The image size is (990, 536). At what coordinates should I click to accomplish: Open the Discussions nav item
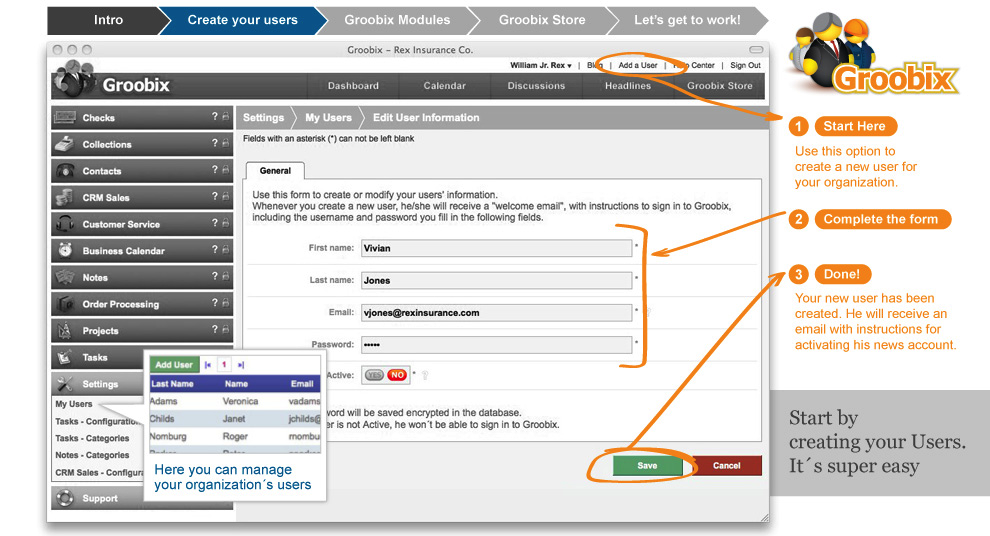(536, 85)
